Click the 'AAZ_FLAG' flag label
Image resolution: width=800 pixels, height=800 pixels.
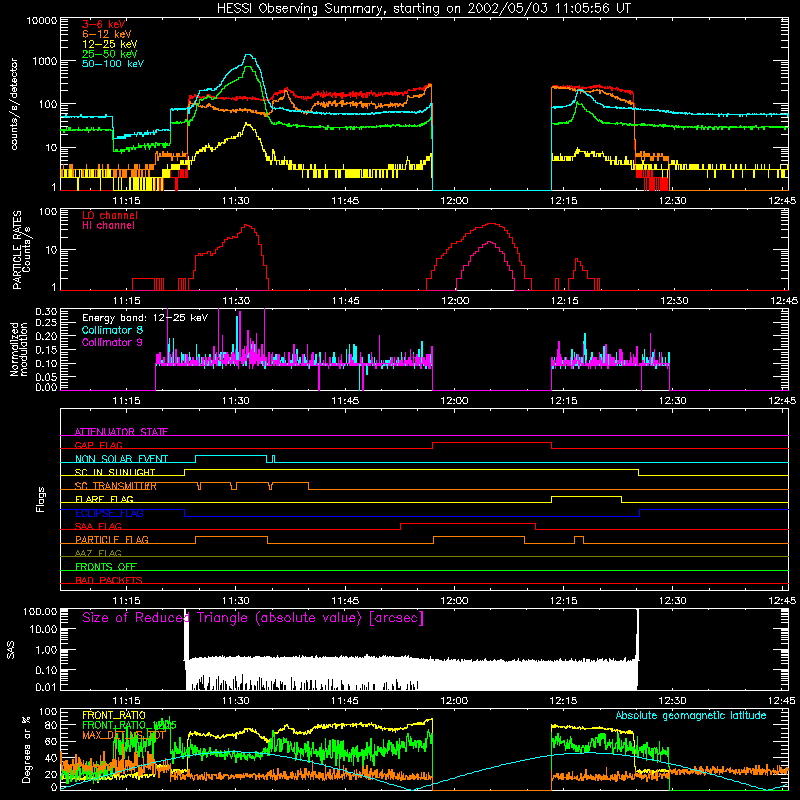click(98, 553)
